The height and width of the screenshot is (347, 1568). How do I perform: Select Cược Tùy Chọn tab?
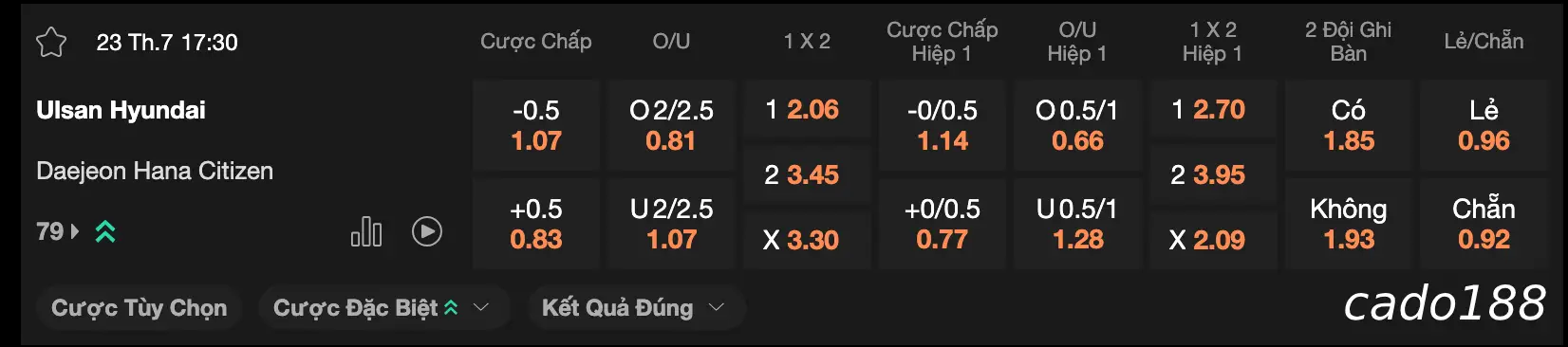point(140,308)
